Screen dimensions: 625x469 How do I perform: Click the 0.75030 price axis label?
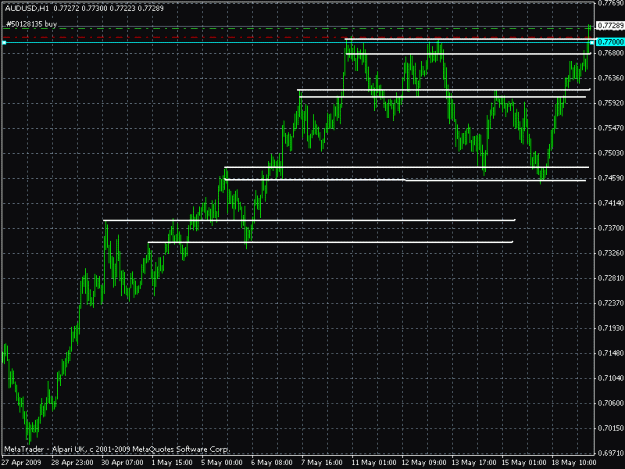click(x=610, y=153)
